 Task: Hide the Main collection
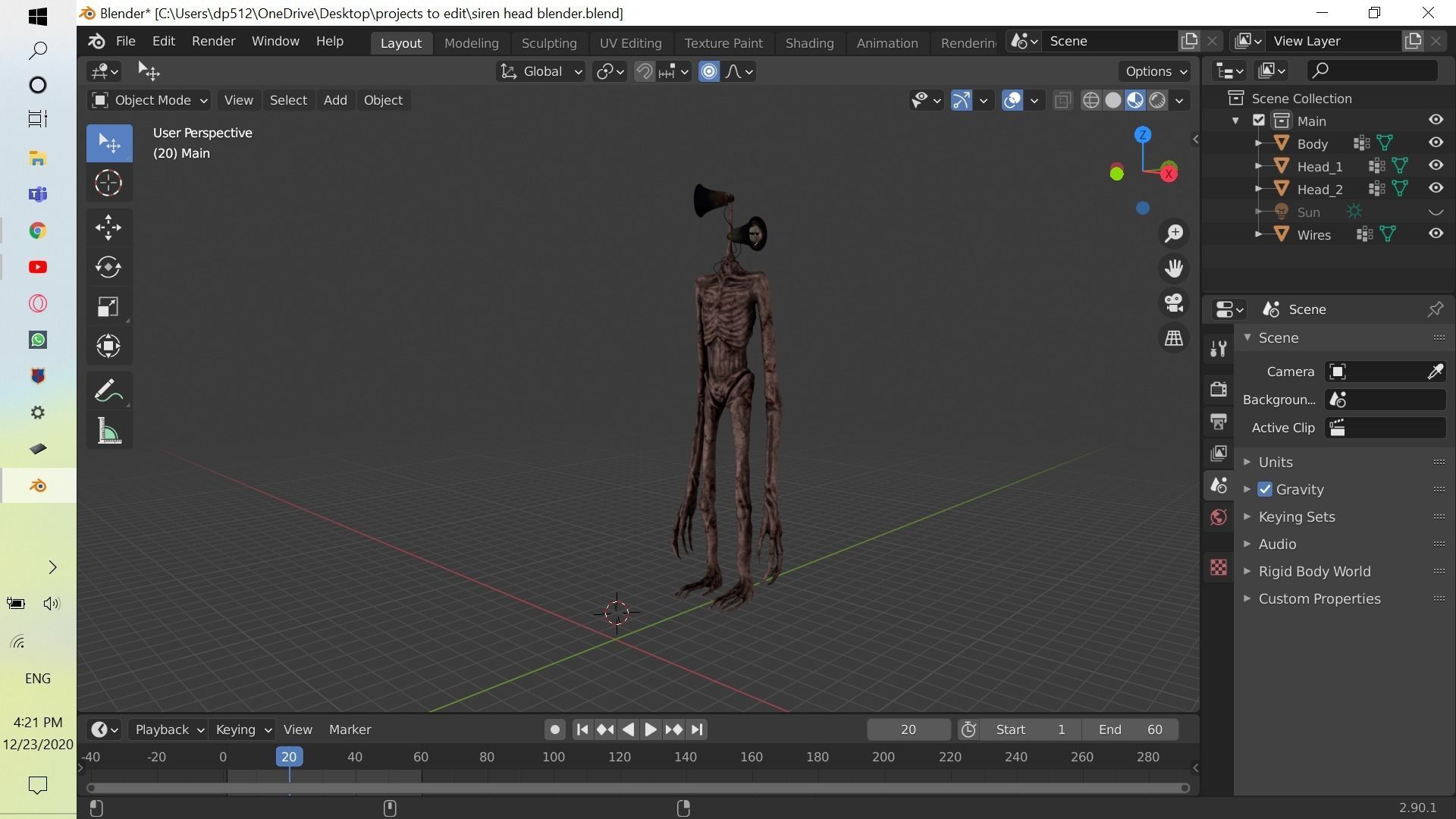click(x=1436, y=120)
